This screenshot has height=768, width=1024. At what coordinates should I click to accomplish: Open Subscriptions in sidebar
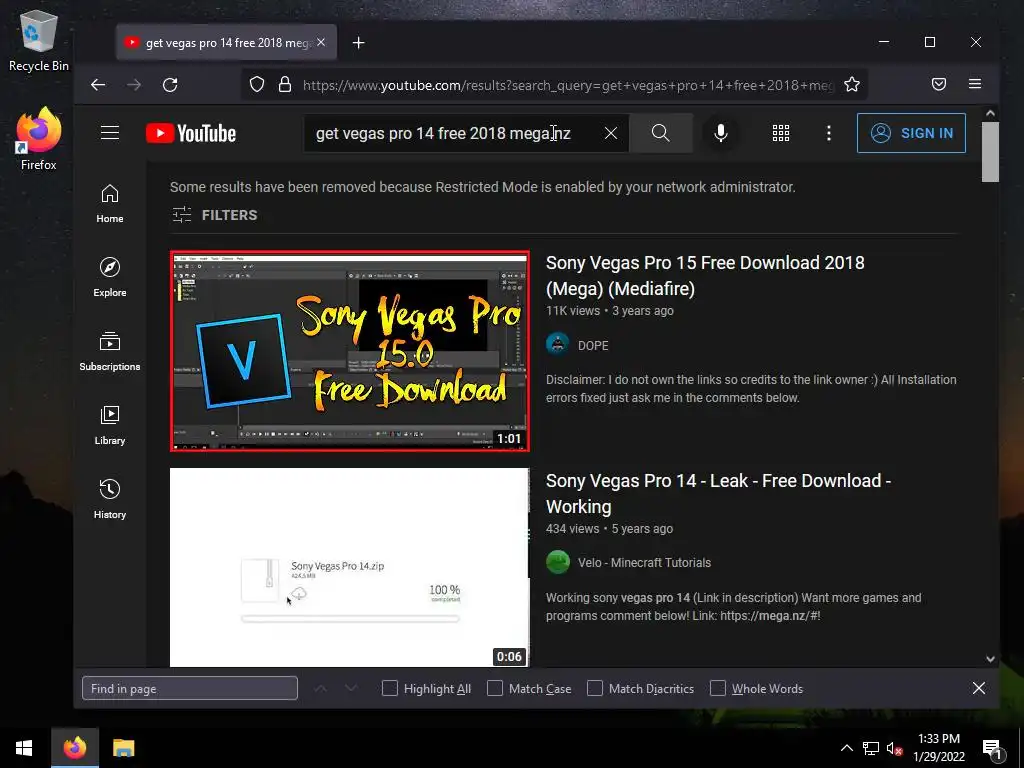coord(110,351)
